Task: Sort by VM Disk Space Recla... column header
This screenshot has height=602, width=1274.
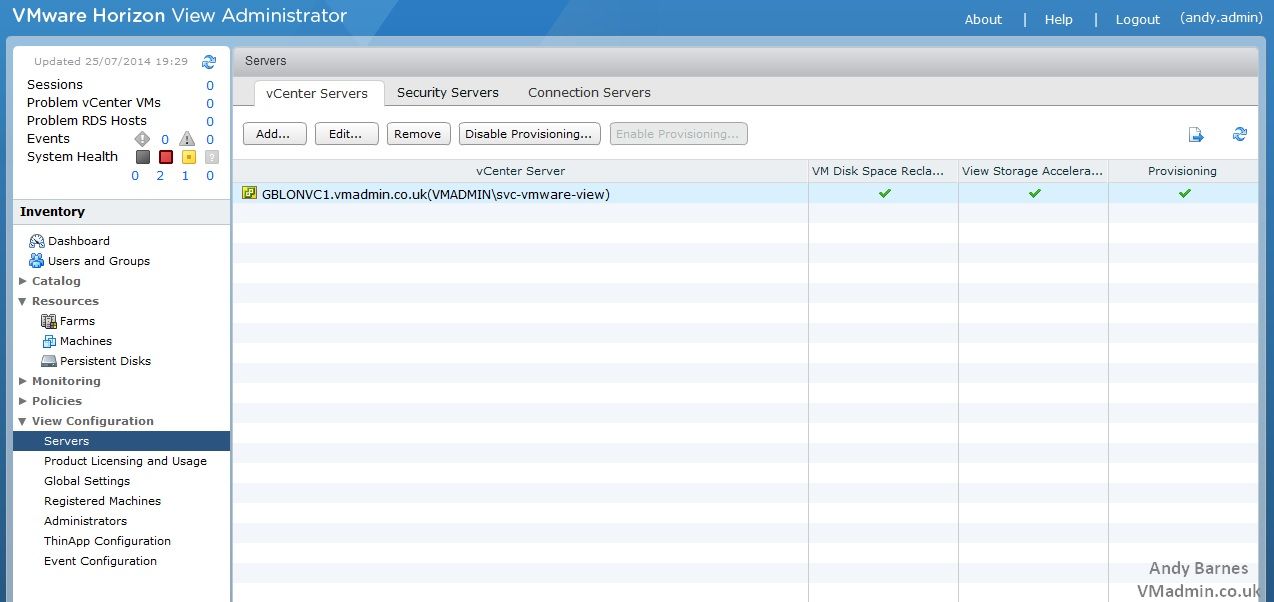Action: pyautogui.click(x=883, y=171)
